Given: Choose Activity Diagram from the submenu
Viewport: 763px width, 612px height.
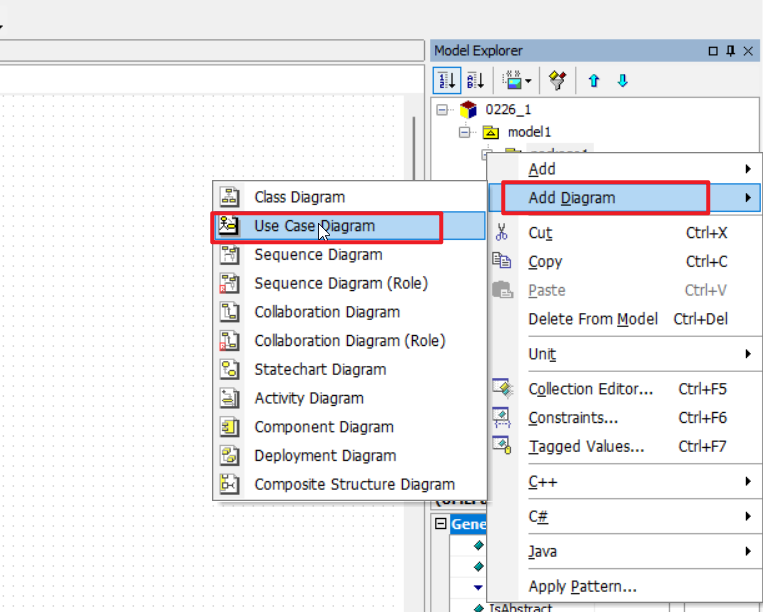Looking at the screenshot, I should [x=349, y=398].
